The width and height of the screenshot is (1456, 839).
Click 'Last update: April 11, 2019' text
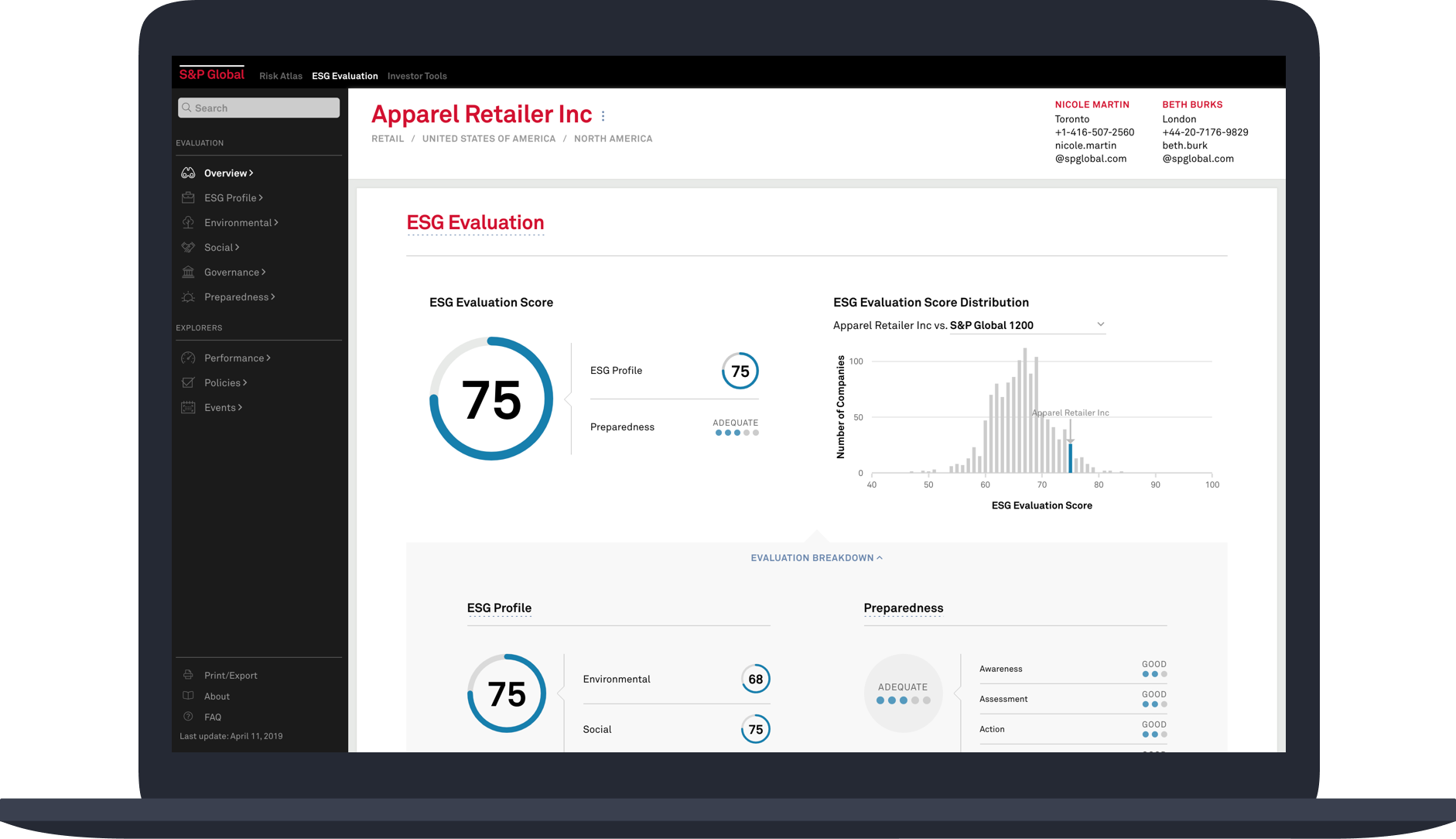click(x=231, y=736)
